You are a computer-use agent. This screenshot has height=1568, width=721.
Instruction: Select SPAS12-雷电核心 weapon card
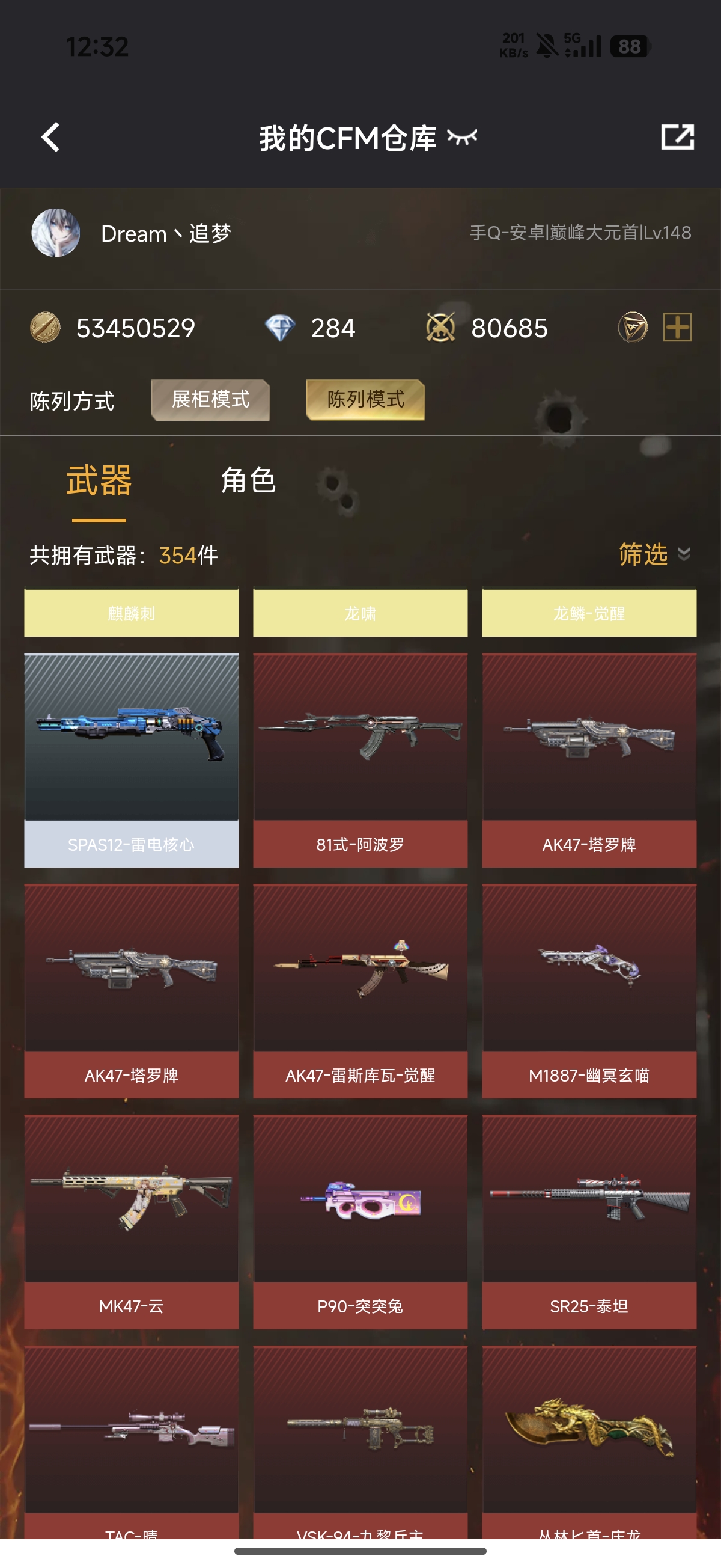(x=132, y=761)
